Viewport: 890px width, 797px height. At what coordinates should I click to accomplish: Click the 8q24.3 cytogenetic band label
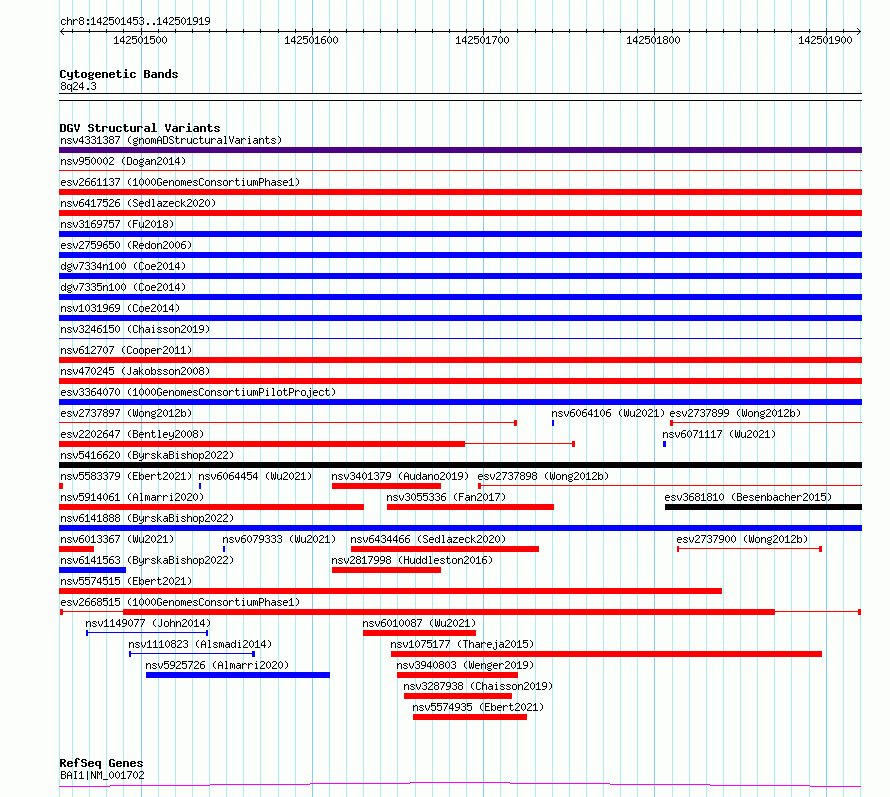click(78, 86)
